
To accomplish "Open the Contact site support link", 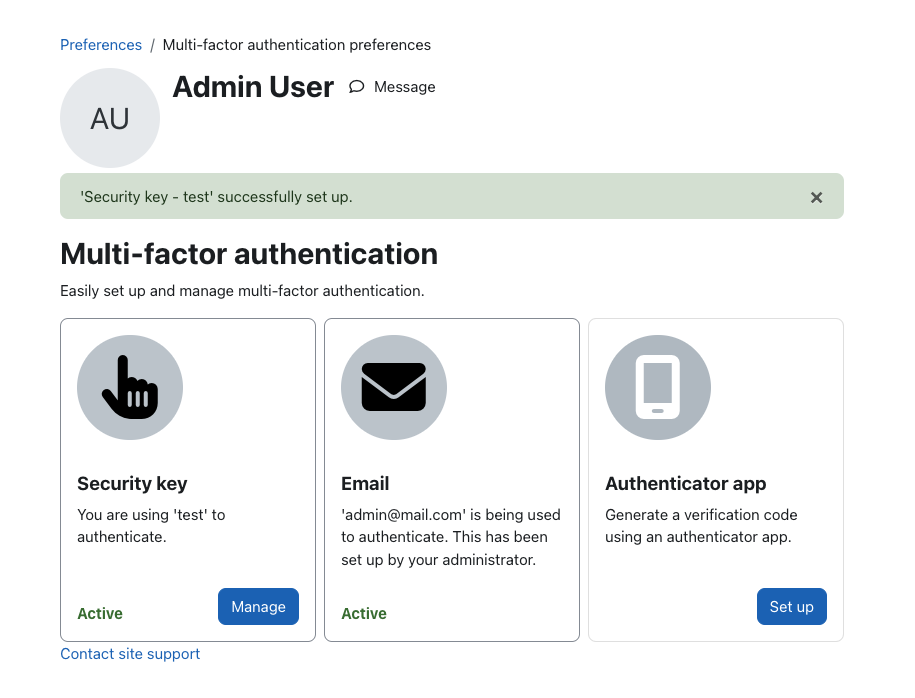I will (x=130, y=654).
